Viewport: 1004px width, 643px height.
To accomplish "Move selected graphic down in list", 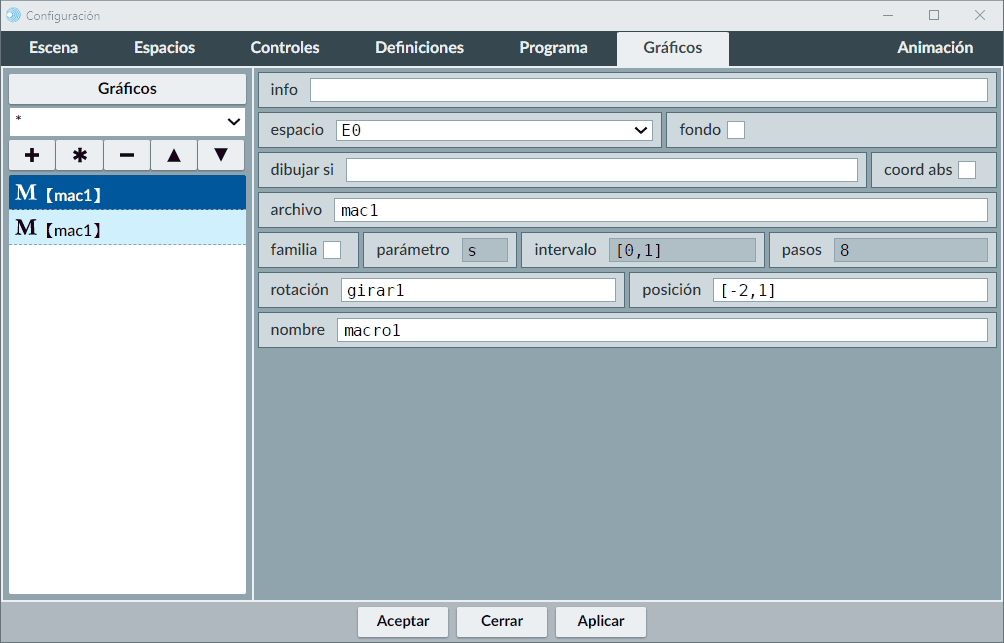I will pos(221,155).
